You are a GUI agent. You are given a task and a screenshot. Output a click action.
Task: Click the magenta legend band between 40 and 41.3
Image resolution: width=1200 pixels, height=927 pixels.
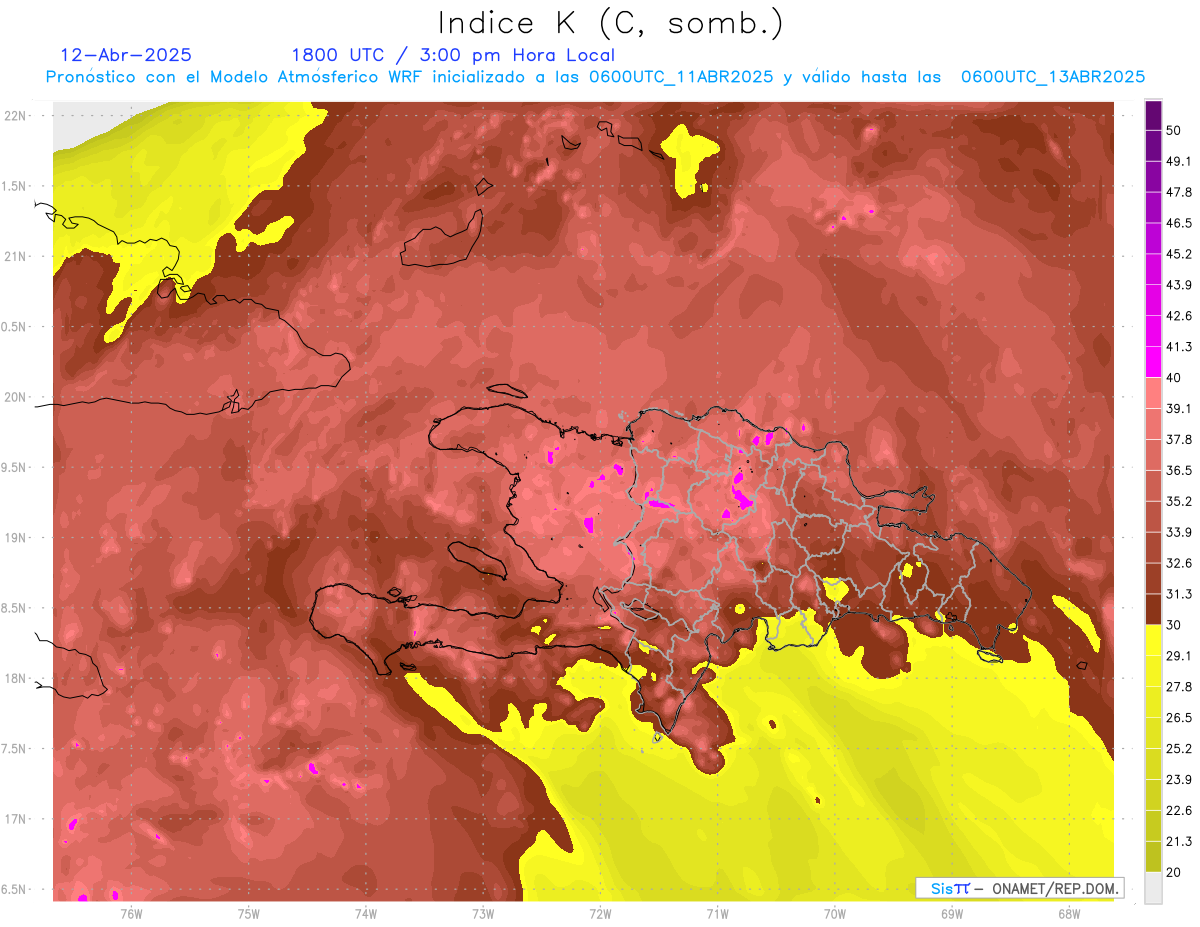pyautogui.click(x=1153, y=362)
